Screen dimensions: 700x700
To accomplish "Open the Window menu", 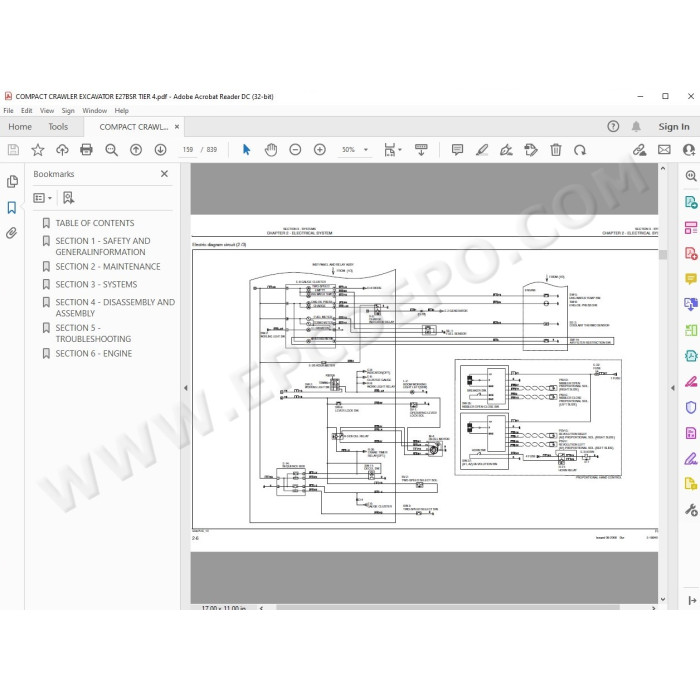I will 95,111.
